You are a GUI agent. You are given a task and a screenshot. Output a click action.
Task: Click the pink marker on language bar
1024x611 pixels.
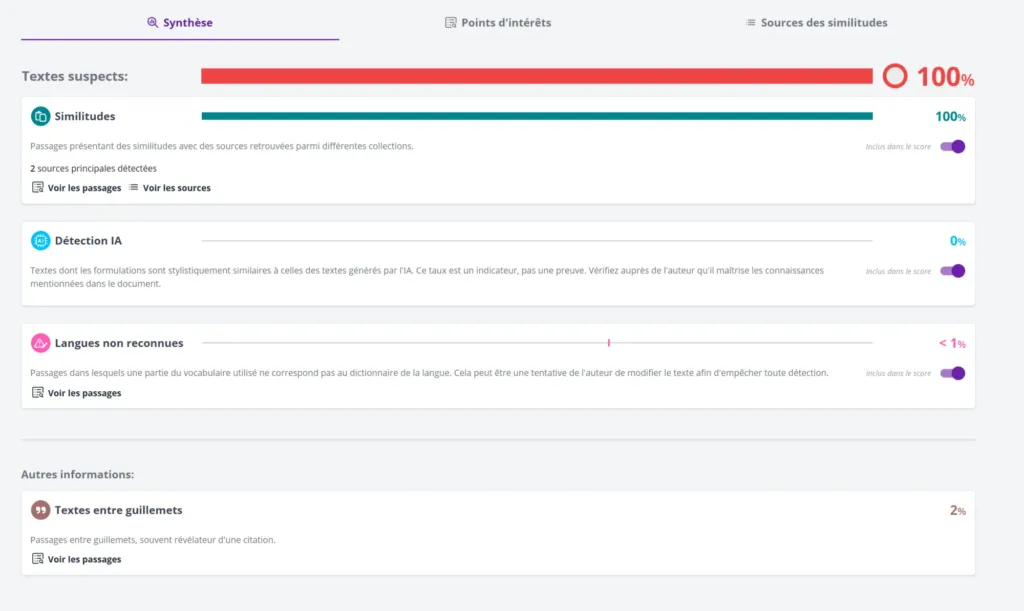pyautogui.click(x=609, y=343)
